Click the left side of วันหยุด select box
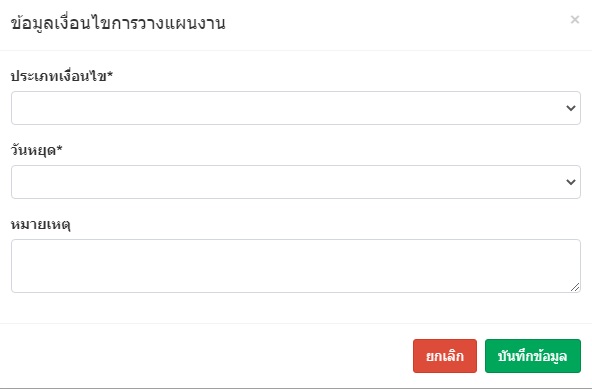Screen dimensions: 592x389 [76, 182]
